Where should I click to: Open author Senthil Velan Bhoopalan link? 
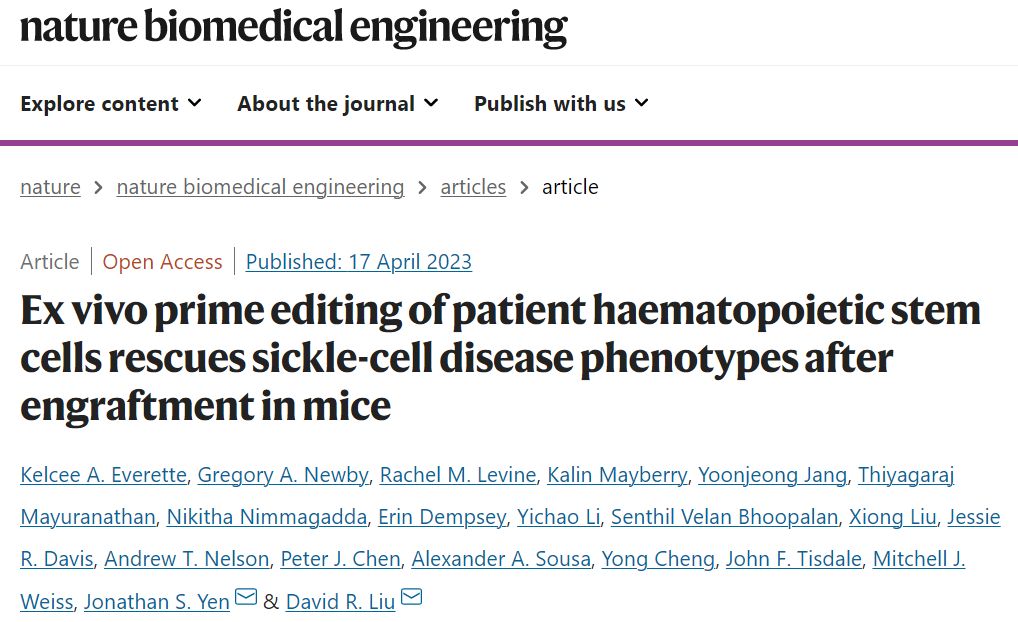724,517
